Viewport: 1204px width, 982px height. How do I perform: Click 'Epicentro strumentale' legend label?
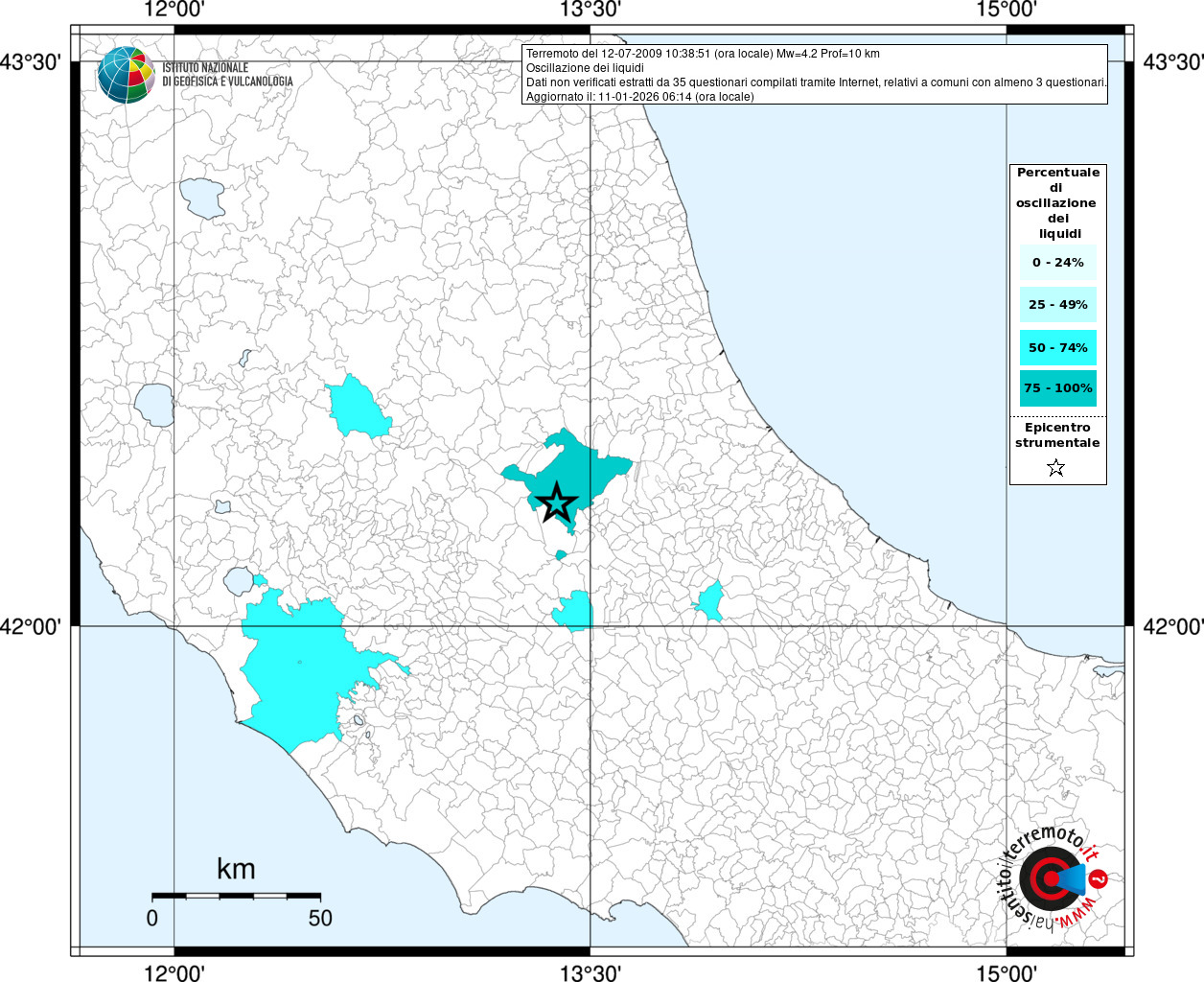click(1057, 435)
